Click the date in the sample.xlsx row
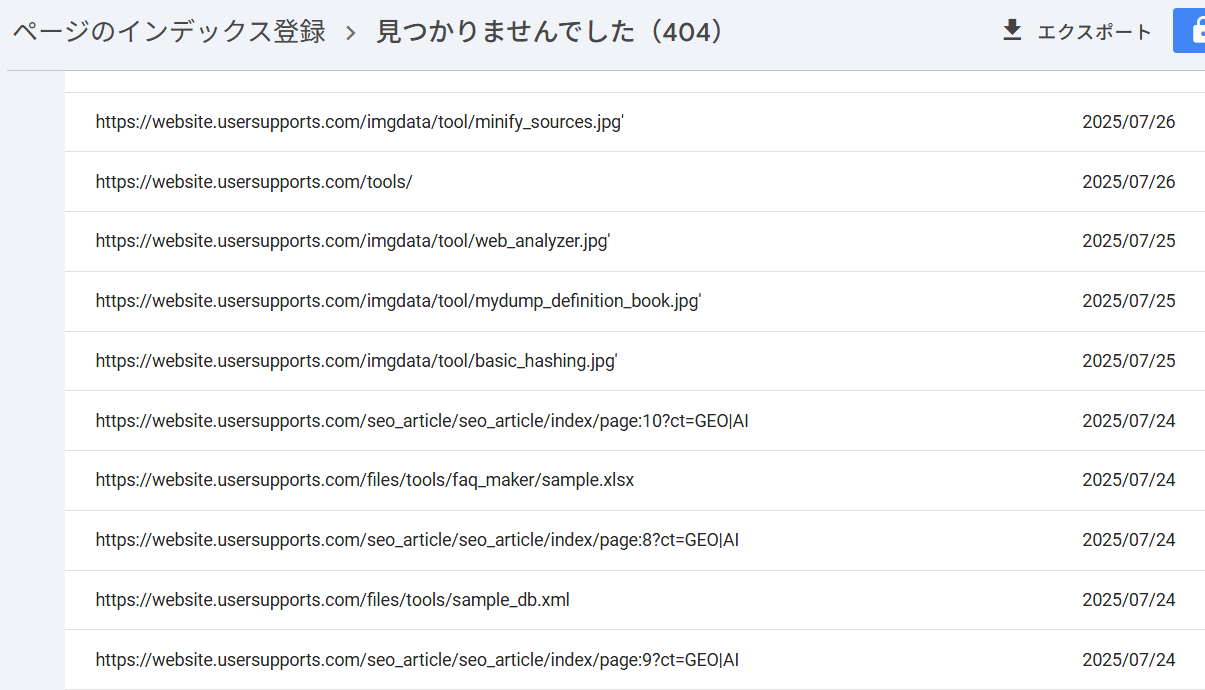 (1128, 480)
